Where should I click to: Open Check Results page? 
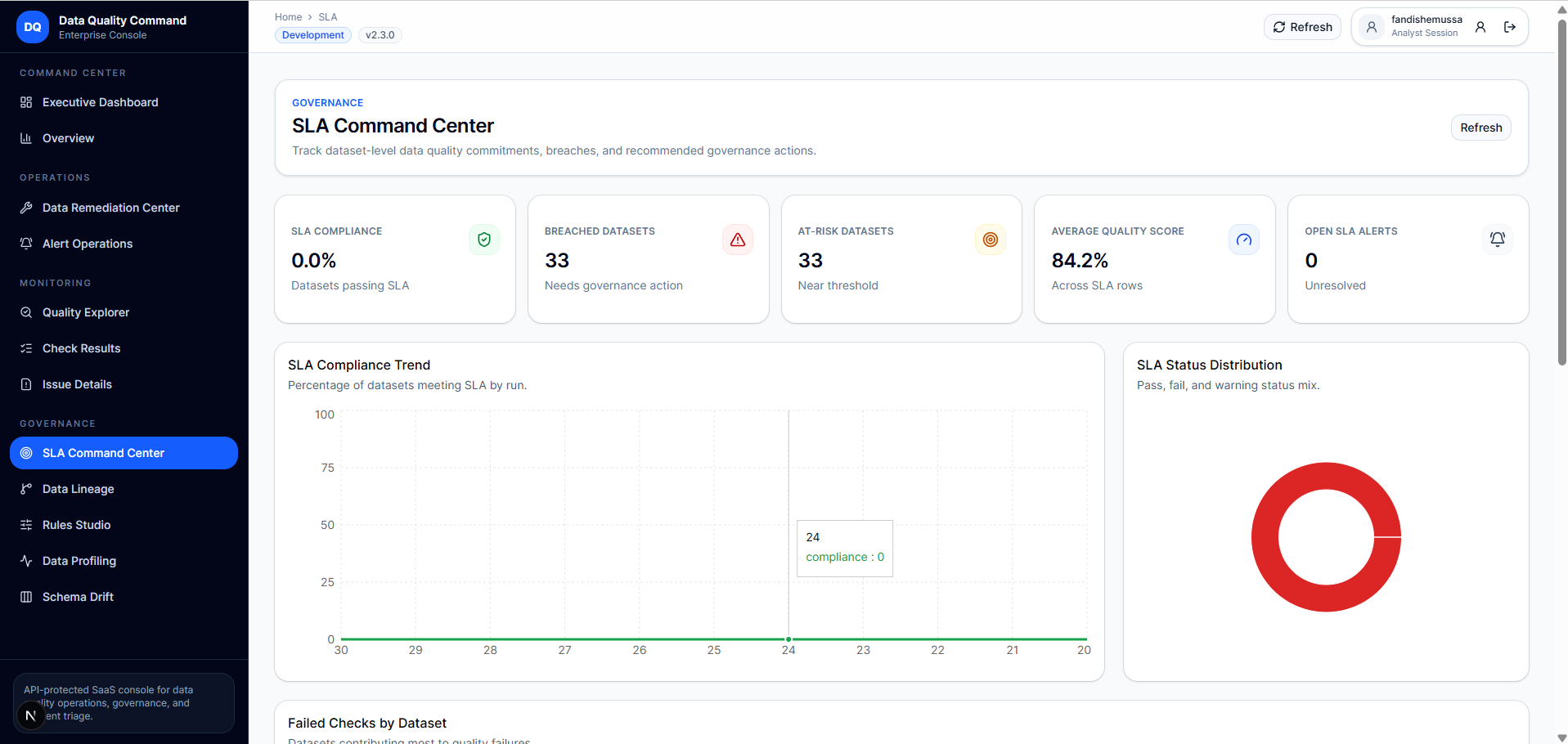[124, 348]
